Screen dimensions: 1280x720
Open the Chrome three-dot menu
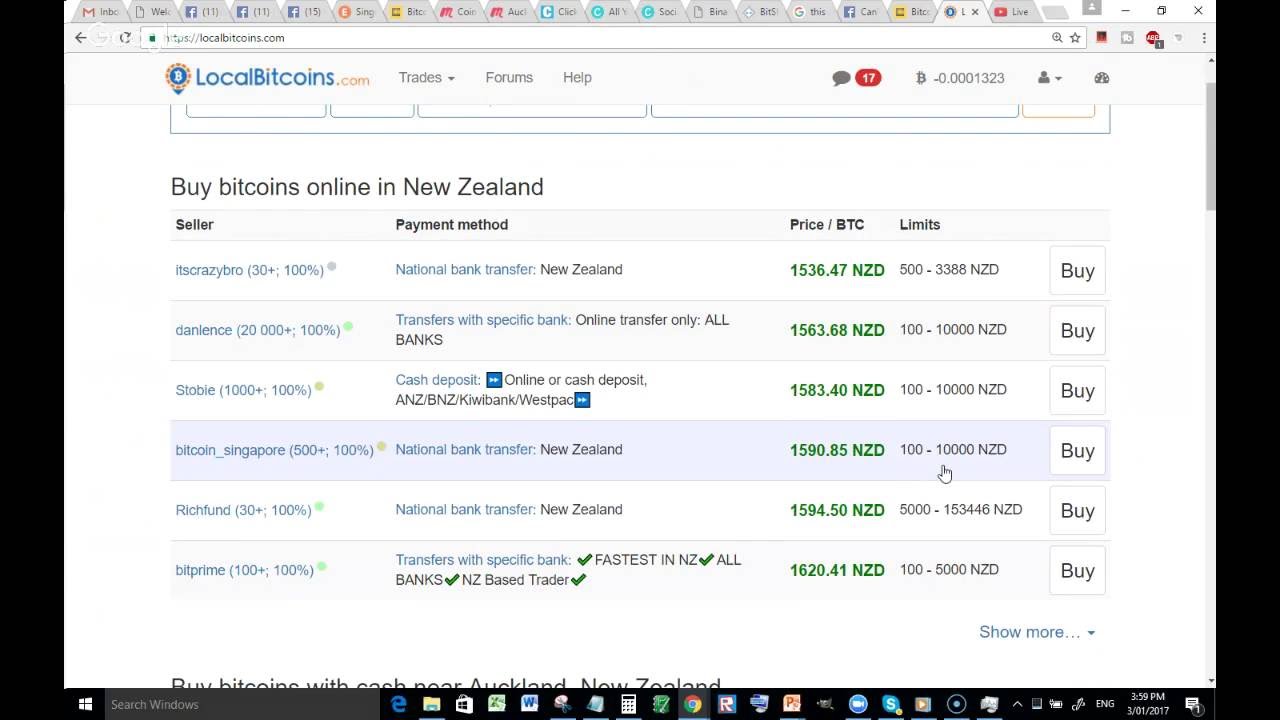click(x=1204, y=37)
